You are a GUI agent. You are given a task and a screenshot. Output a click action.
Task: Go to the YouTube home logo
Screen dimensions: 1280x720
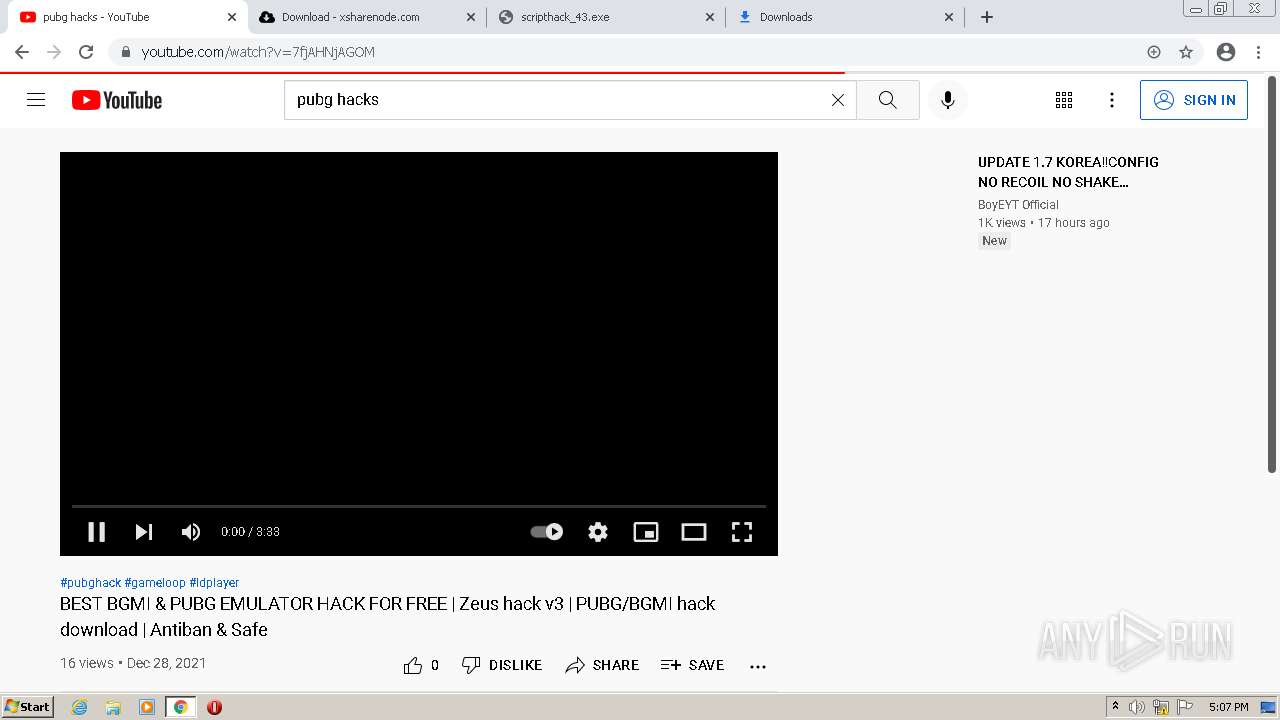(117, 100)
